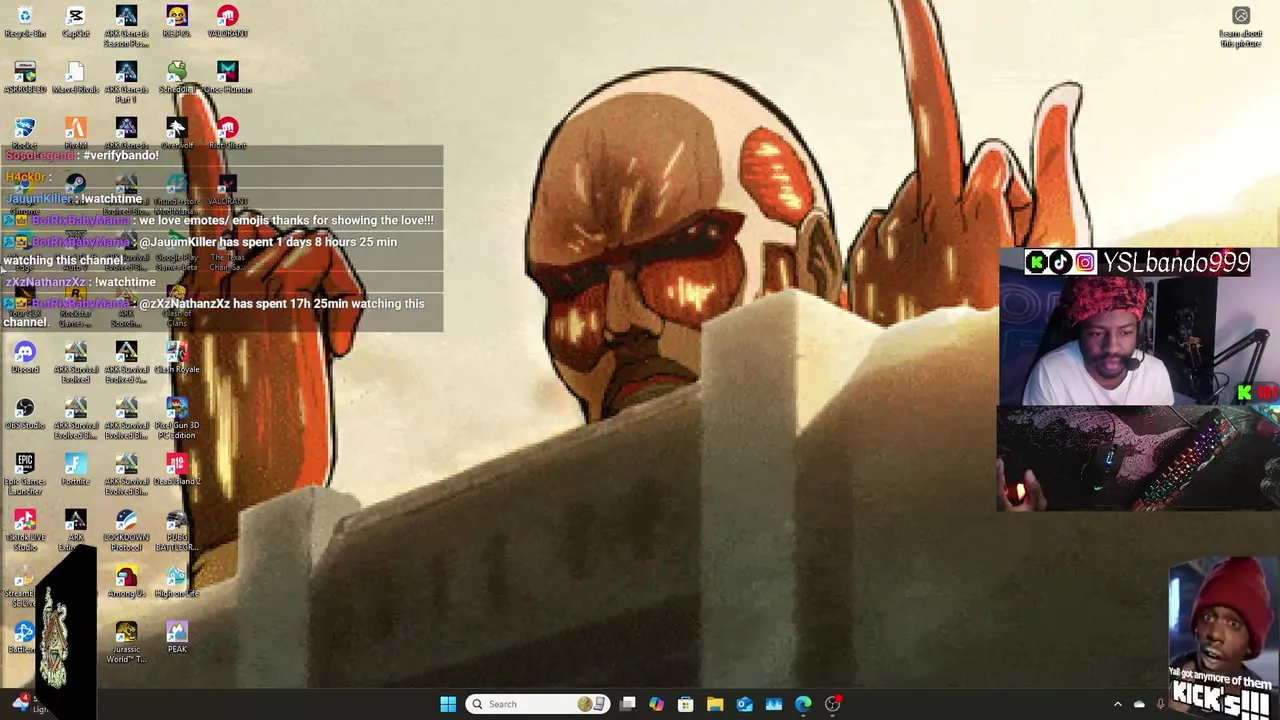
Task: Open the weather widget on taskbar
Action: (30, 704)
